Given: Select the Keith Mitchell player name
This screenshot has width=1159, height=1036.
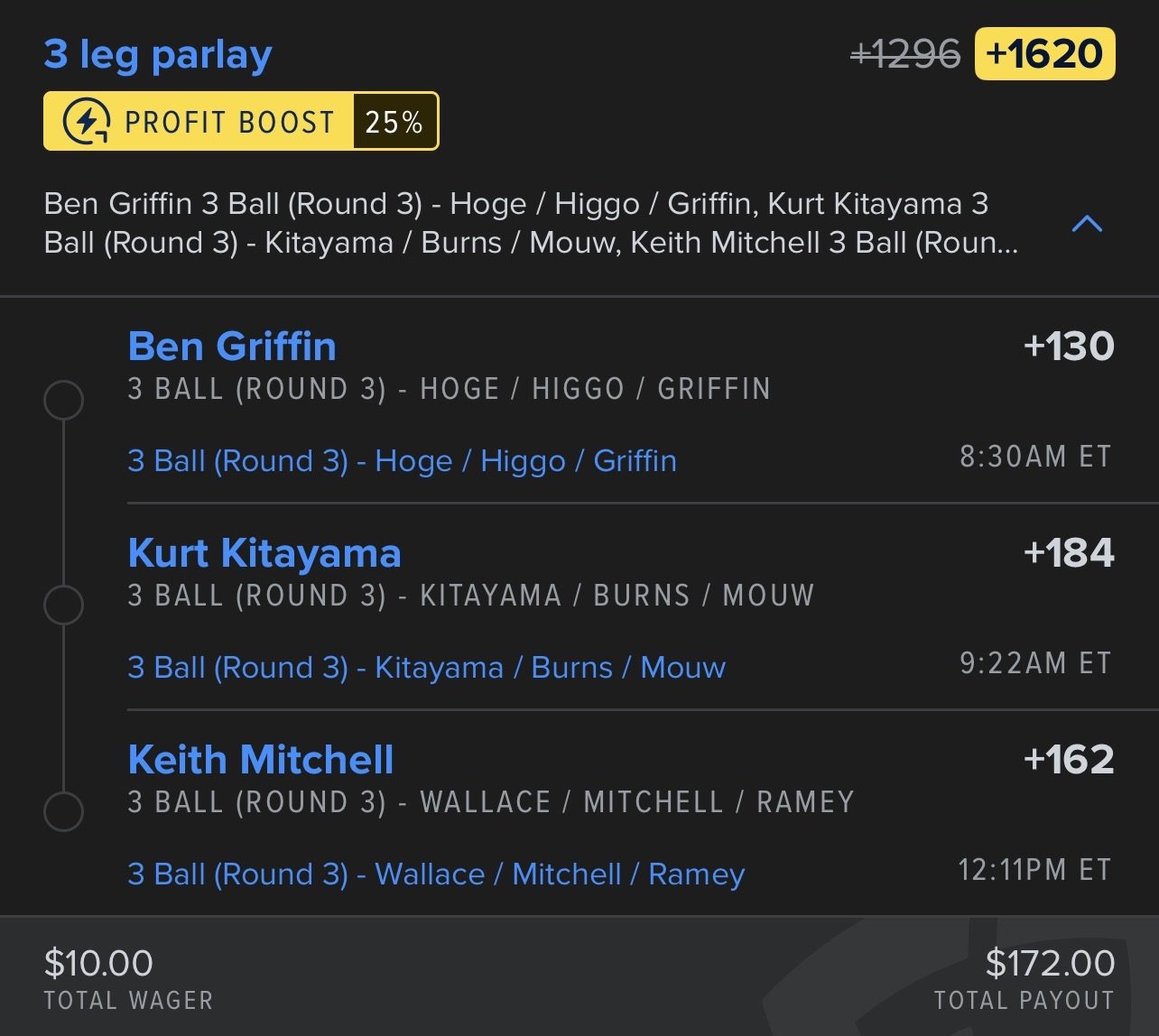Looking at the screenshot, I should pos(261,760).
